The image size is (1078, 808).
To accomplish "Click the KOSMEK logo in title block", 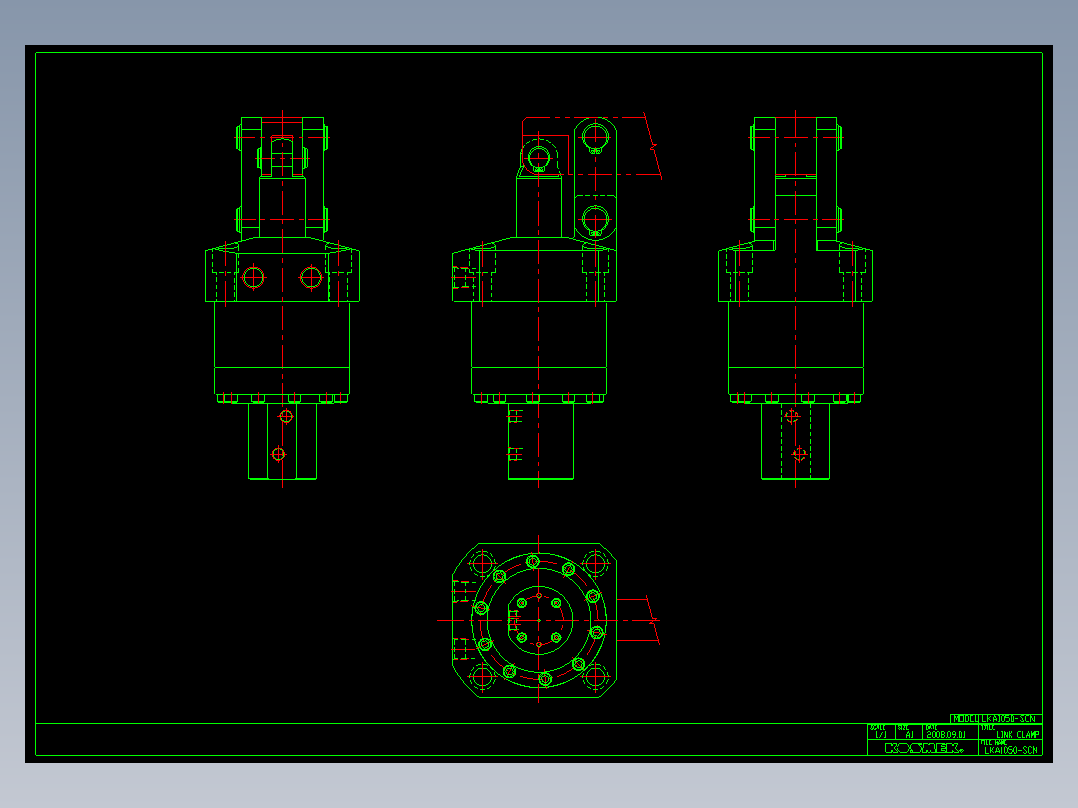I will 923,748.
